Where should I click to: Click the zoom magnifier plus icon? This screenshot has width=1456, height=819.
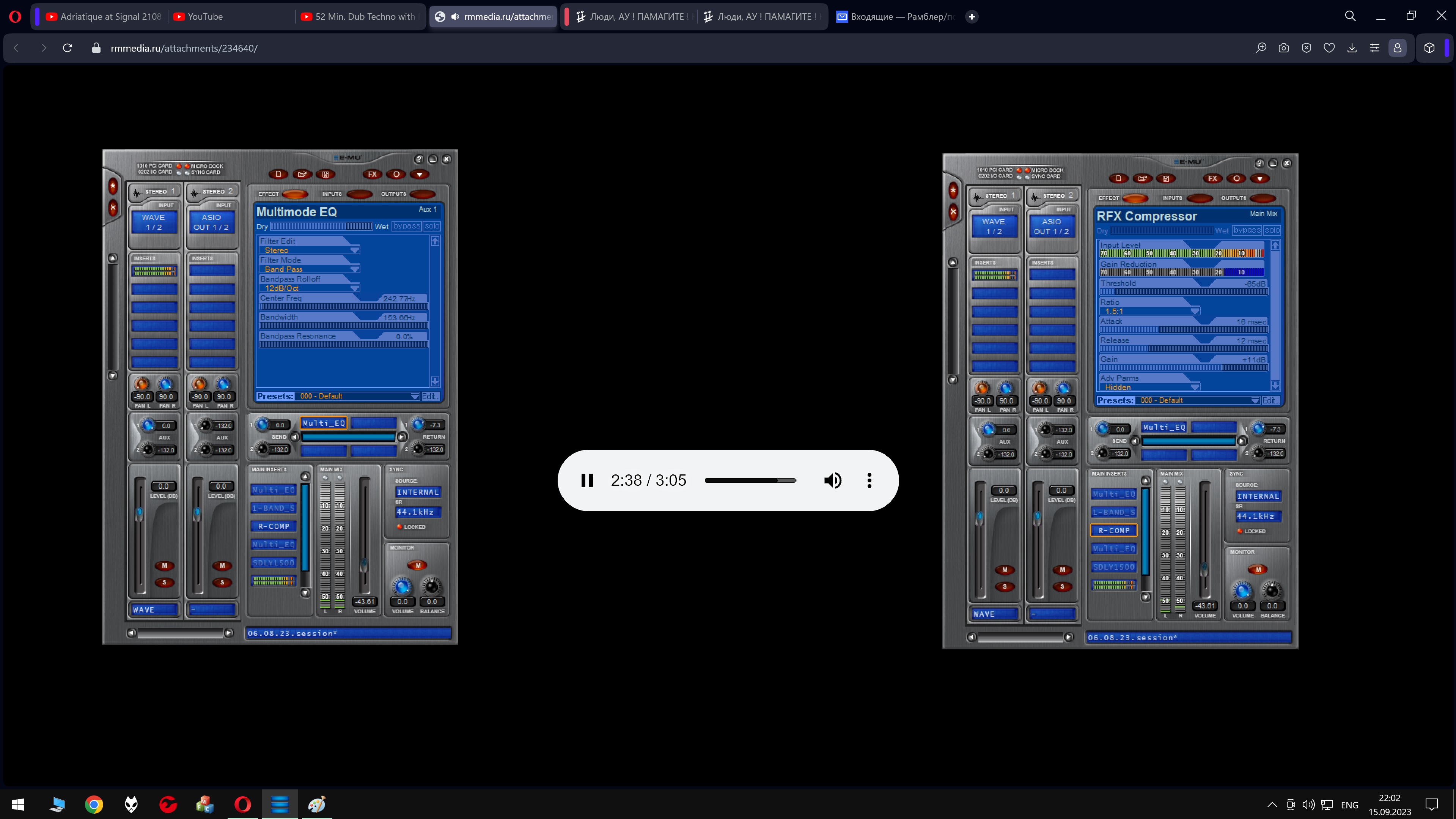point(1260,48)
